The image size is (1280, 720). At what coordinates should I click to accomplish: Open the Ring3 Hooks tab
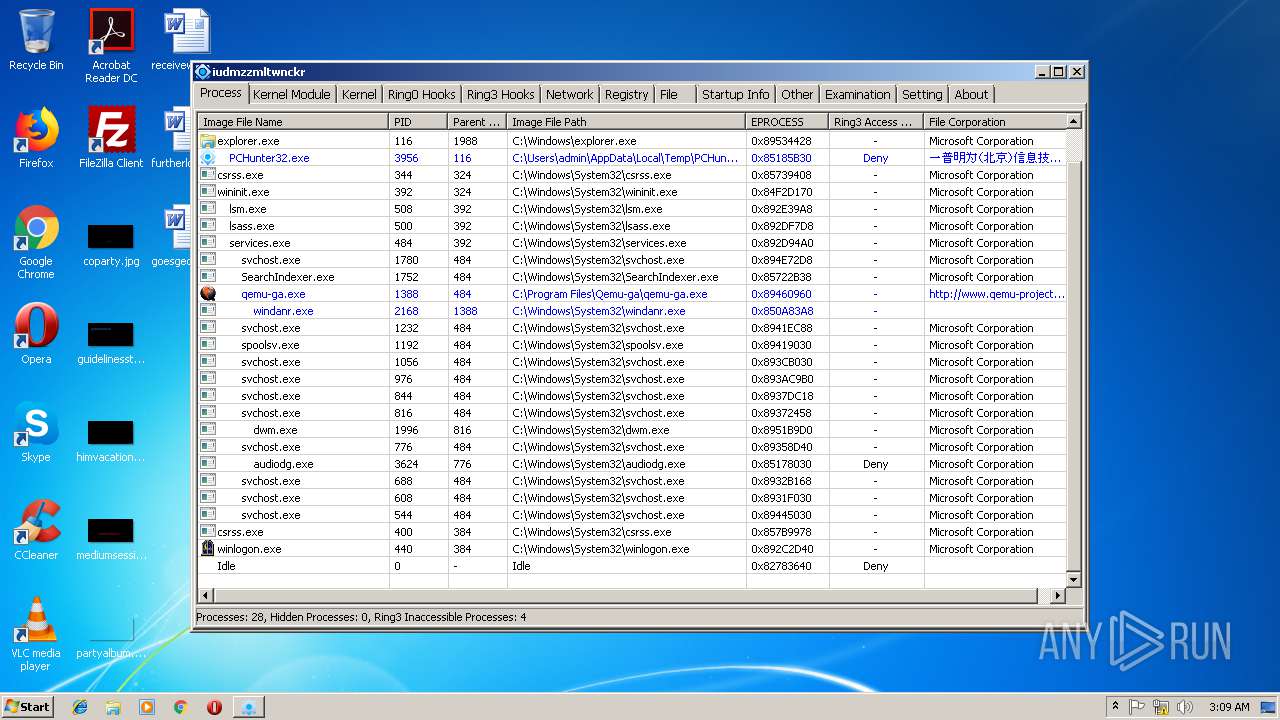pos(500,94)
